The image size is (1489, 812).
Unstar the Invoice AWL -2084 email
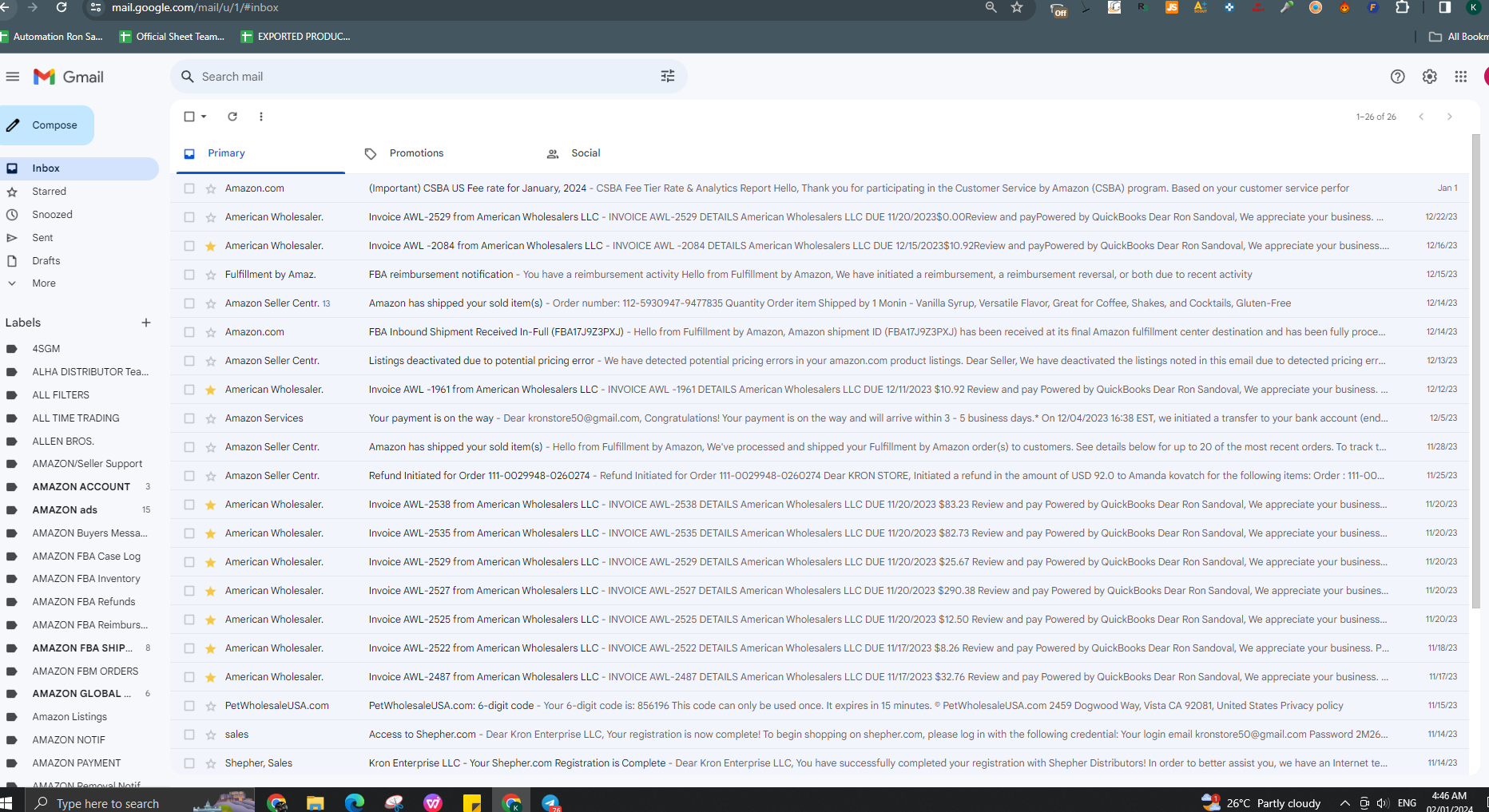[x=211, y=246]
